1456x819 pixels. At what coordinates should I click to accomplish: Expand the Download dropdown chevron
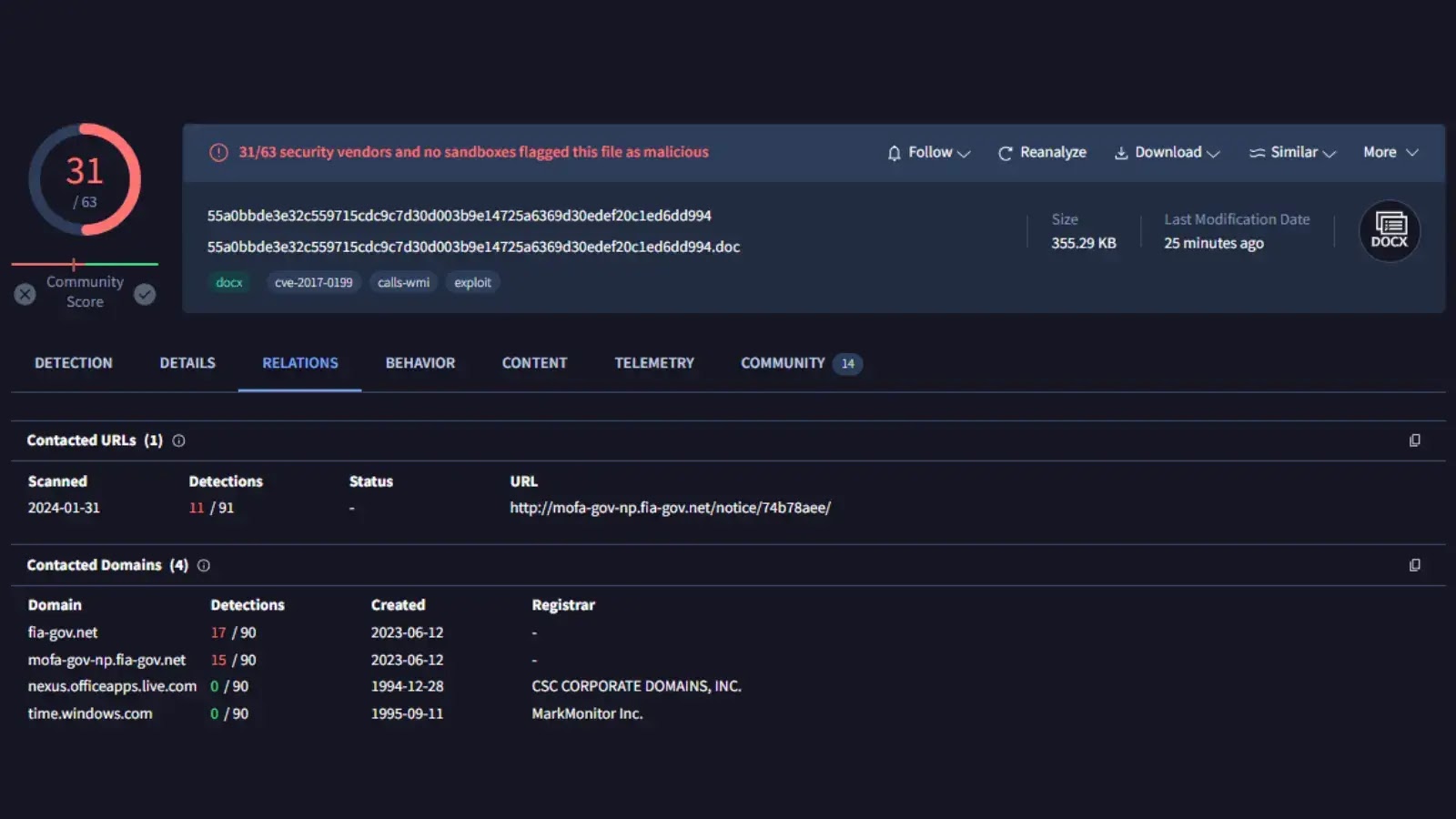1213,154
